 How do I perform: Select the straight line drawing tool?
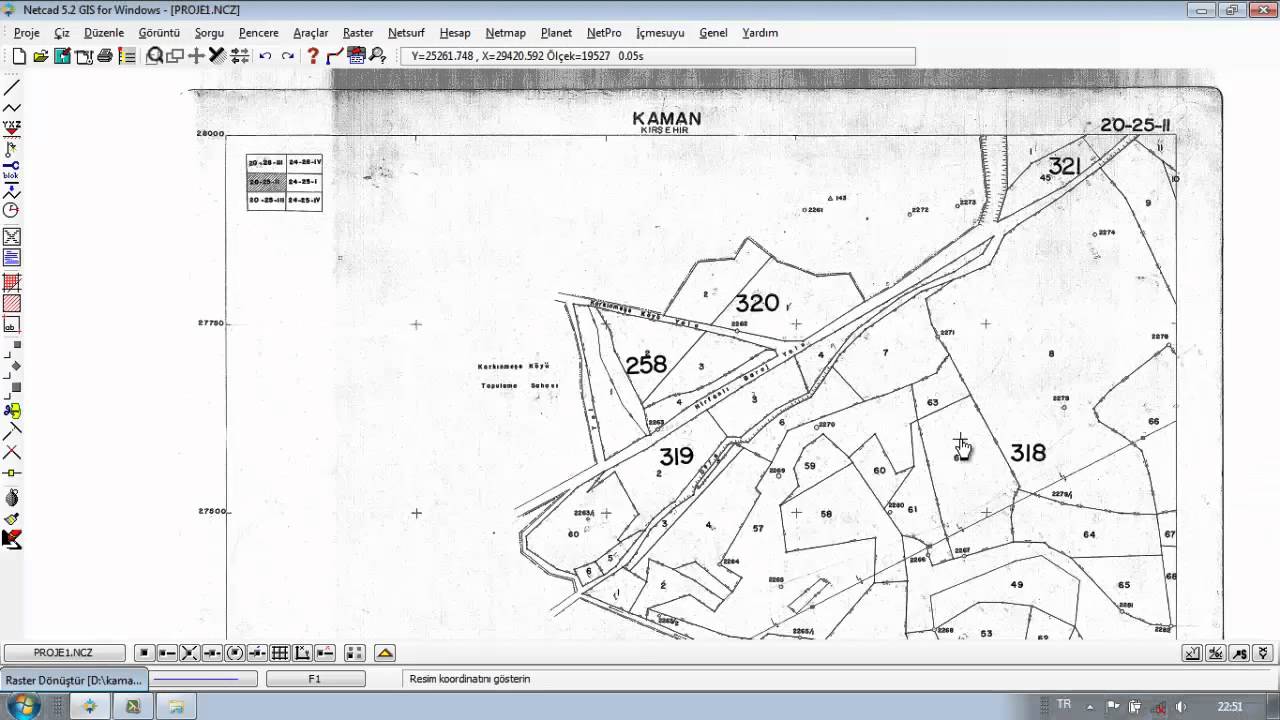point(12,88)
